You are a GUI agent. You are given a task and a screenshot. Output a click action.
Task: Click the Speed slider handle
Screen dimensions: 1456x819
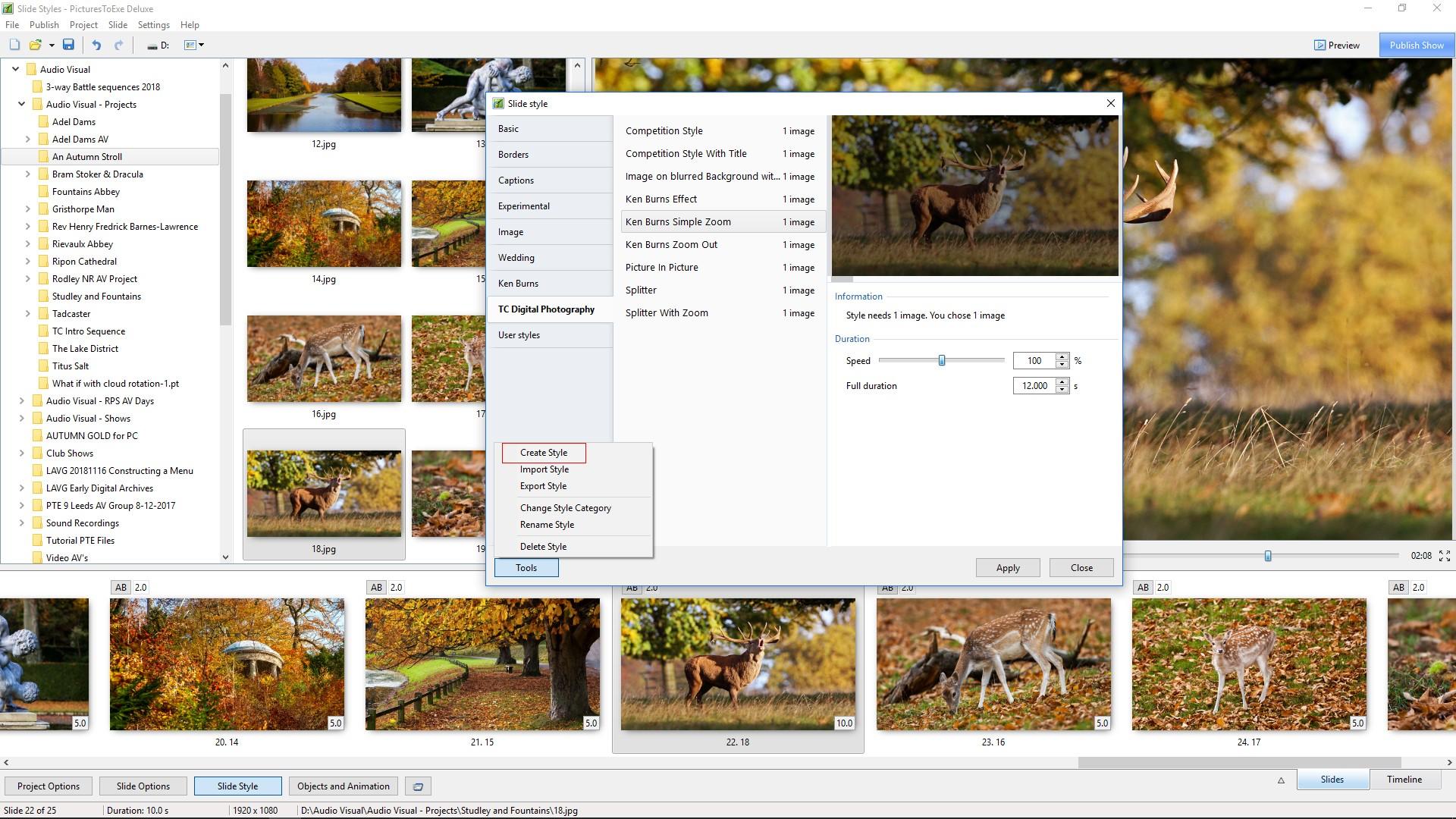click(x=941, y=361)
